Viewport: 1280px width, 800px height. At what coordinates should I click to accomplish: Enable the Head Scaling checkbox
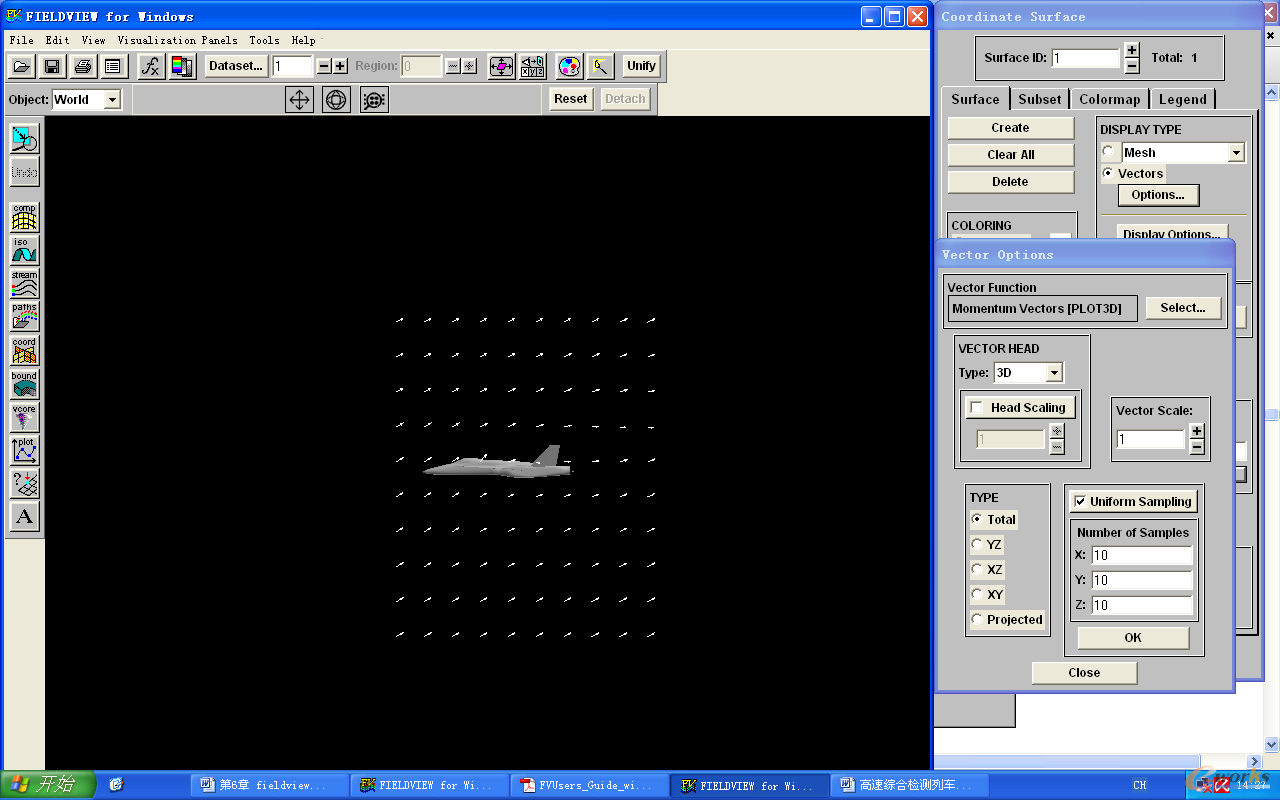click(x=977, y=408)
